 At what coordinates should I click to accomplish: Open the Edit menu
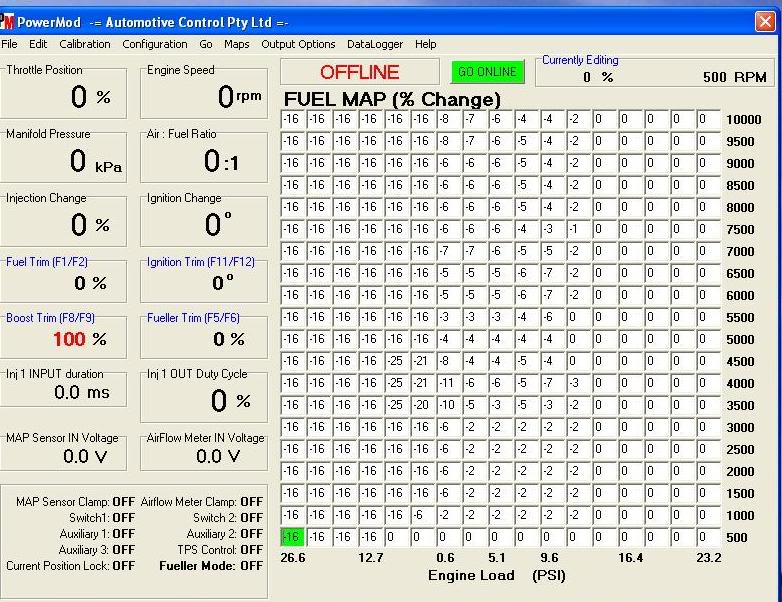(38, 44)
